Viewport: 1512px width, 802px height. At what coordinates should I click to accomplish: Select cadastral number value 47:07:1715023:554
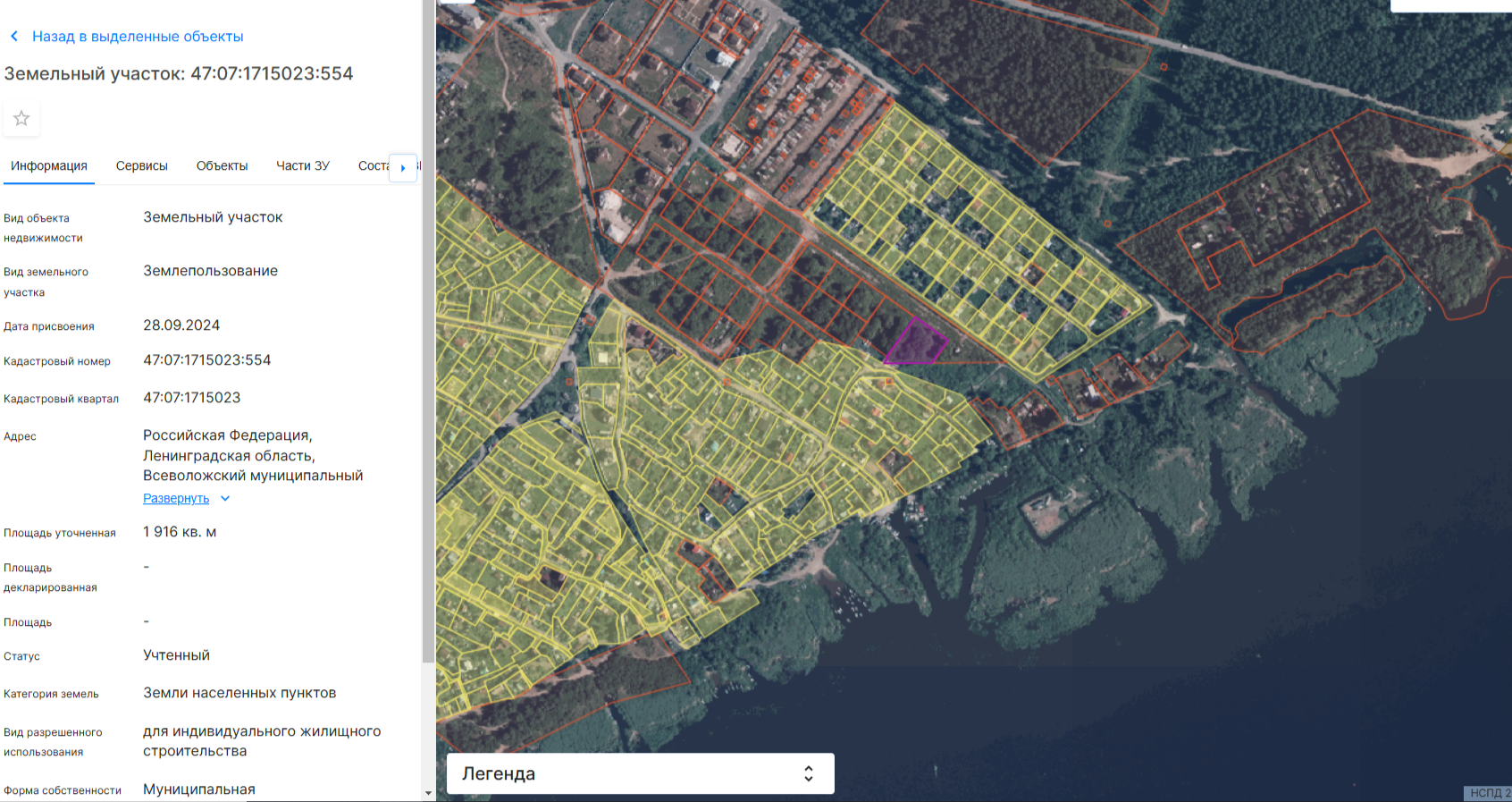tap(207, 360)
